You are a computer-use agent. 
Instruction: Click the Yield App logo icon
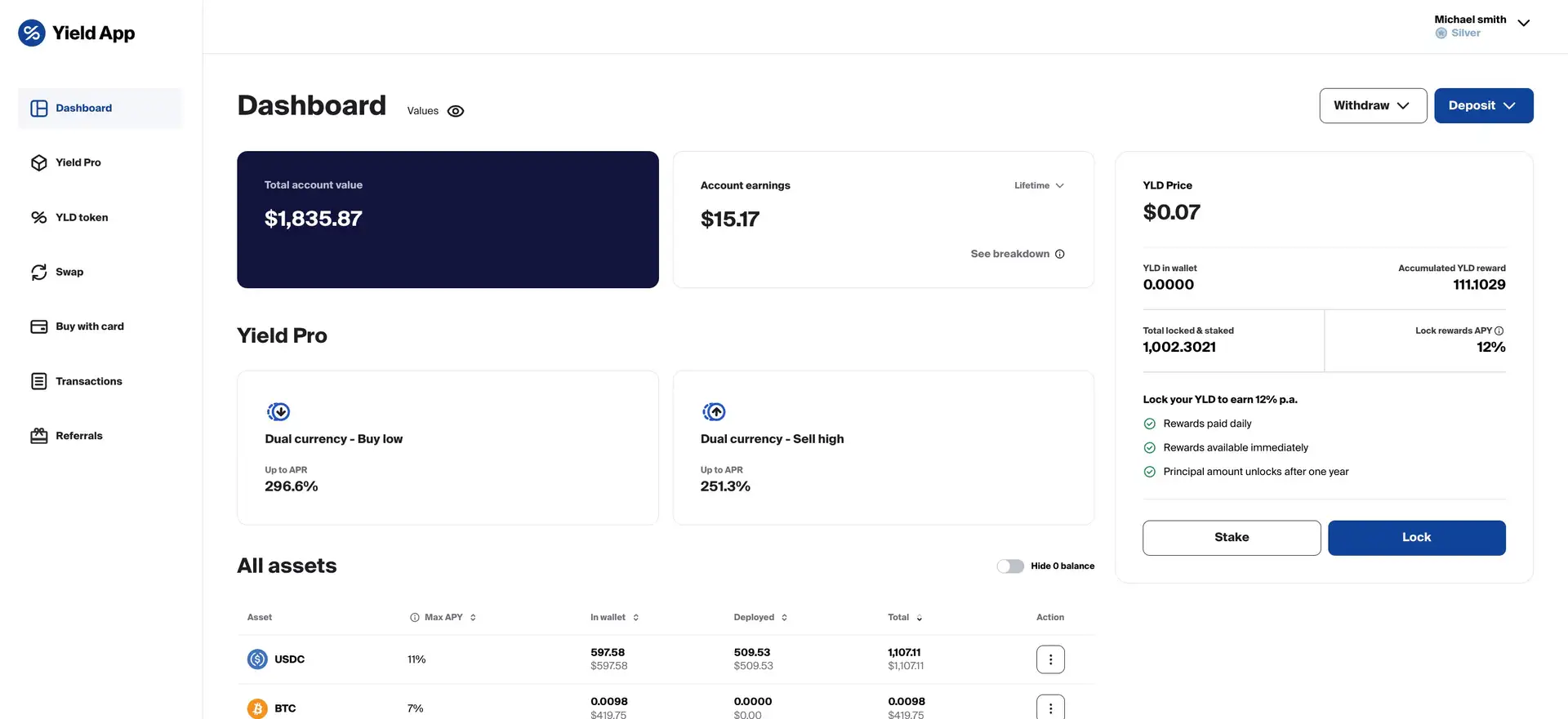point(32,33)
